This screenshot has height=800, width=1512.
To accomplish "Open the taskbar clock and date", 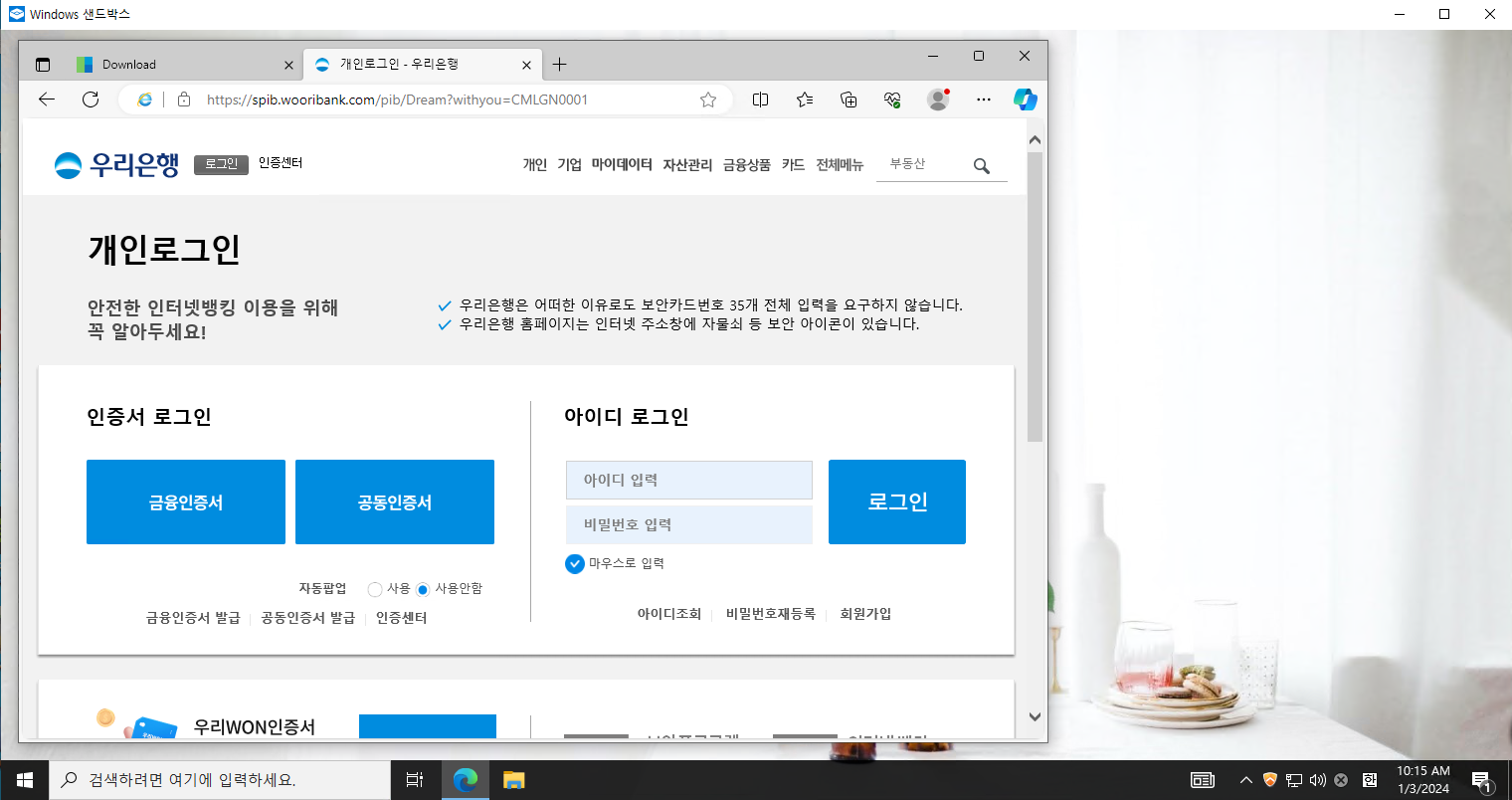I will (1423, 780).
